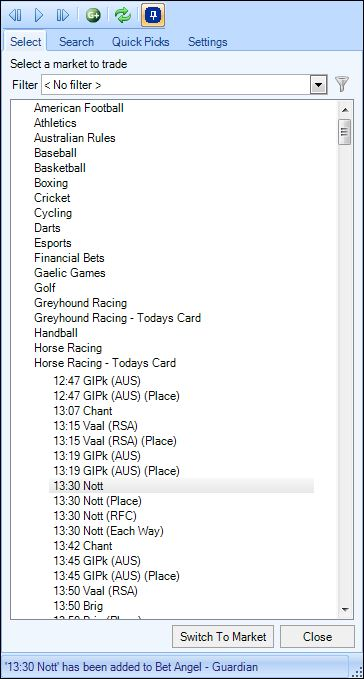Click the No filter combo box field
The height and width of the screenshot is (679, 364).
pyautogui.click(x=184, y=85)
